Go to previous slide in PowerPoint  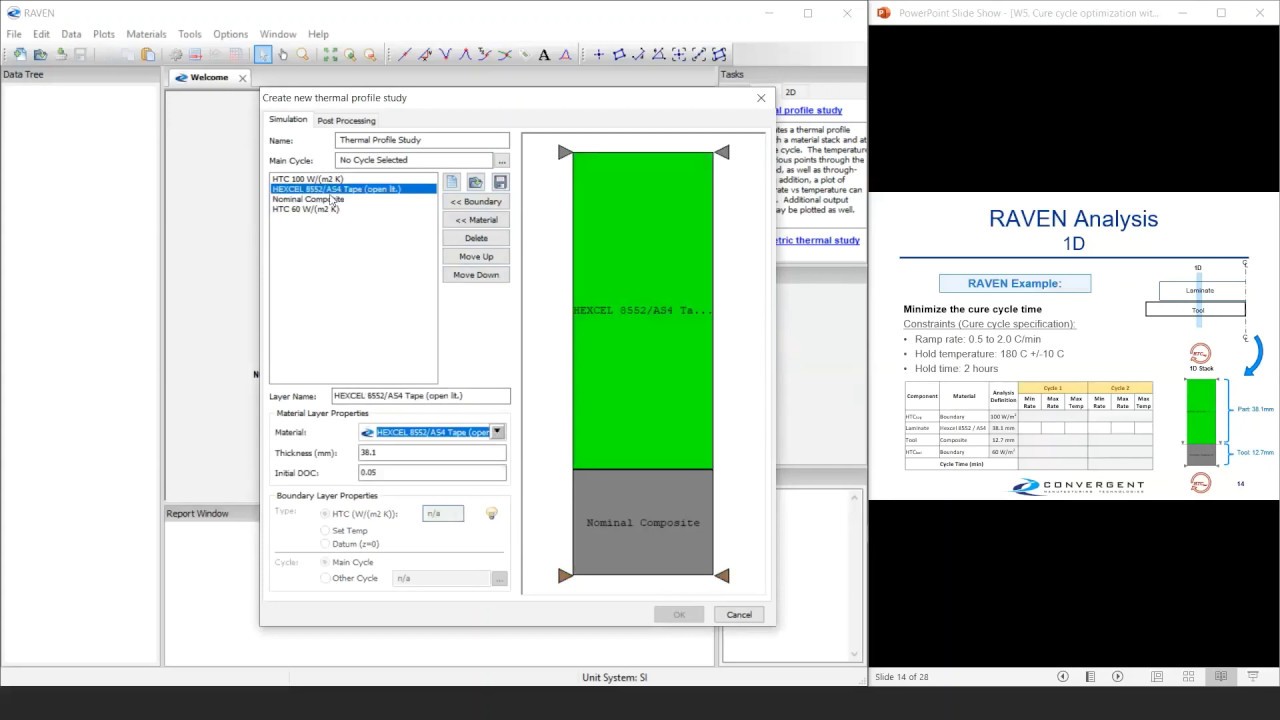(x=1063, y=677)
